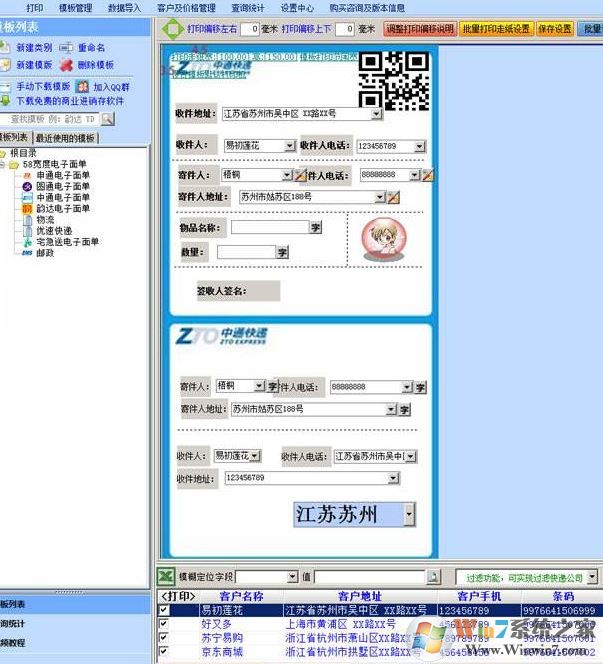
Task: Switch to 最近使用的模板 tab
Action: (x=65, y=138)
